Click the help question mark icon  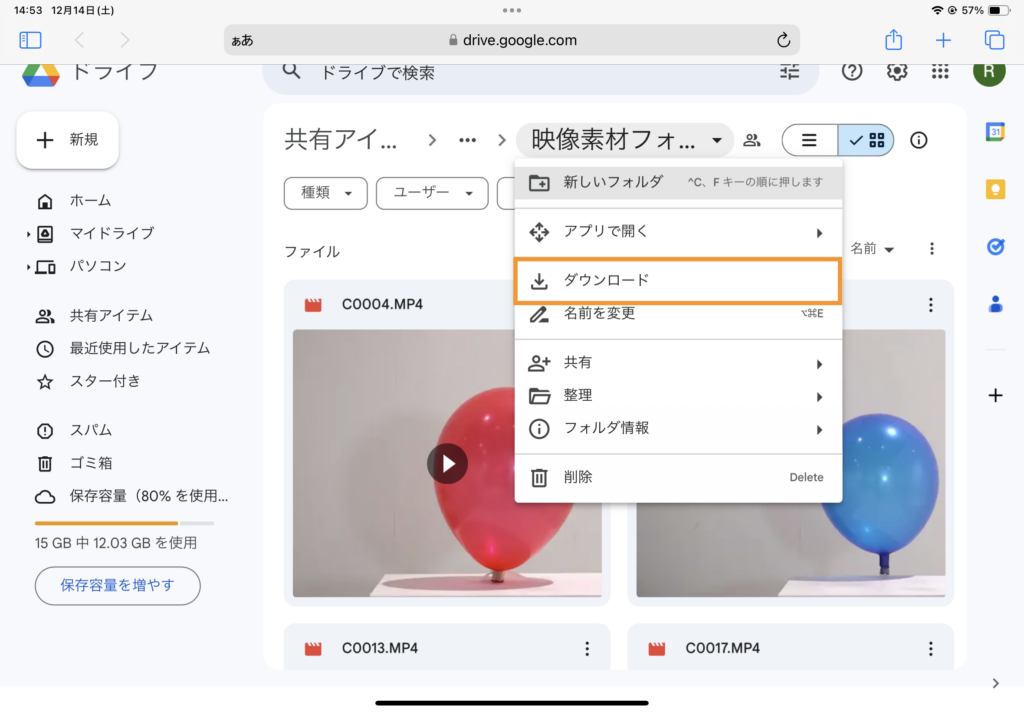tap(852, 71)
